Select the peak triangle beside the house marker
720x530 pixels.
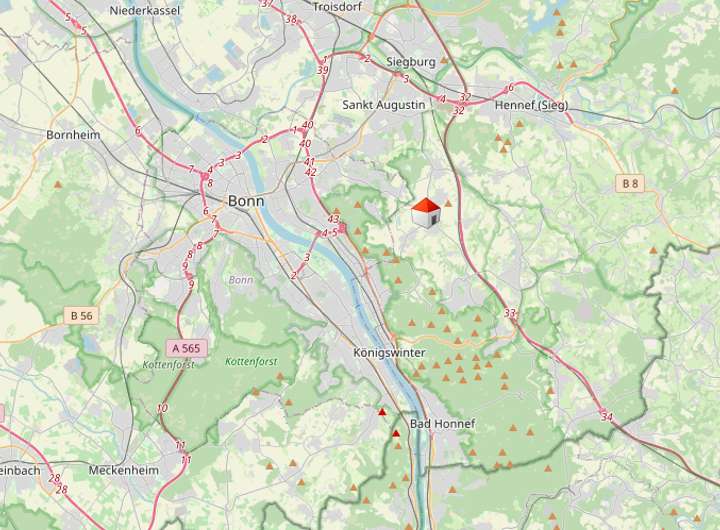point(448,203)
